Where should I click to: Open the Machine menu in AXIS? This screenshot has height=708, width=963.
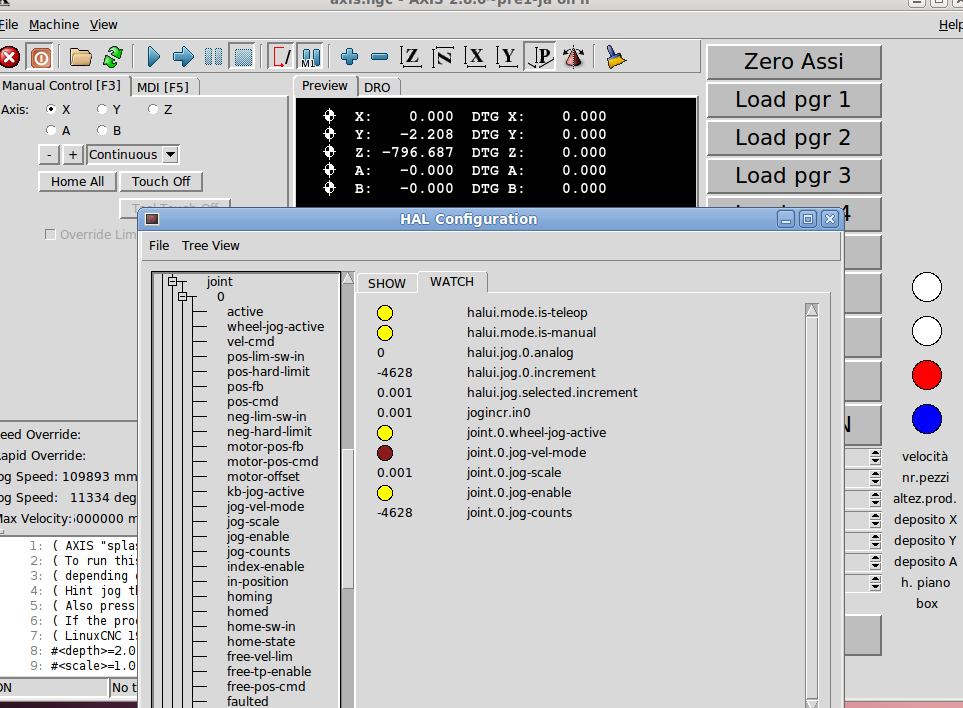54,25
